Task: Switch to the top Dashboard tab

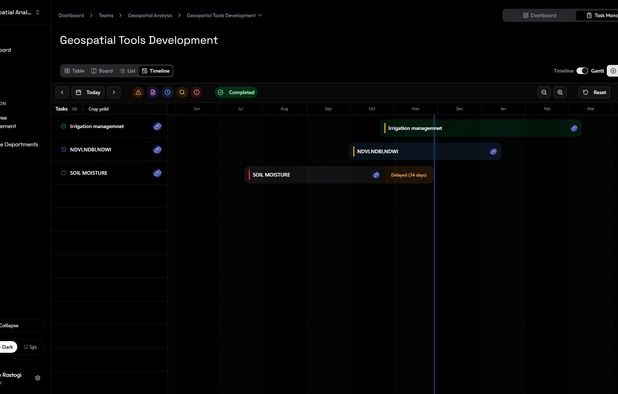Action: 539,15
